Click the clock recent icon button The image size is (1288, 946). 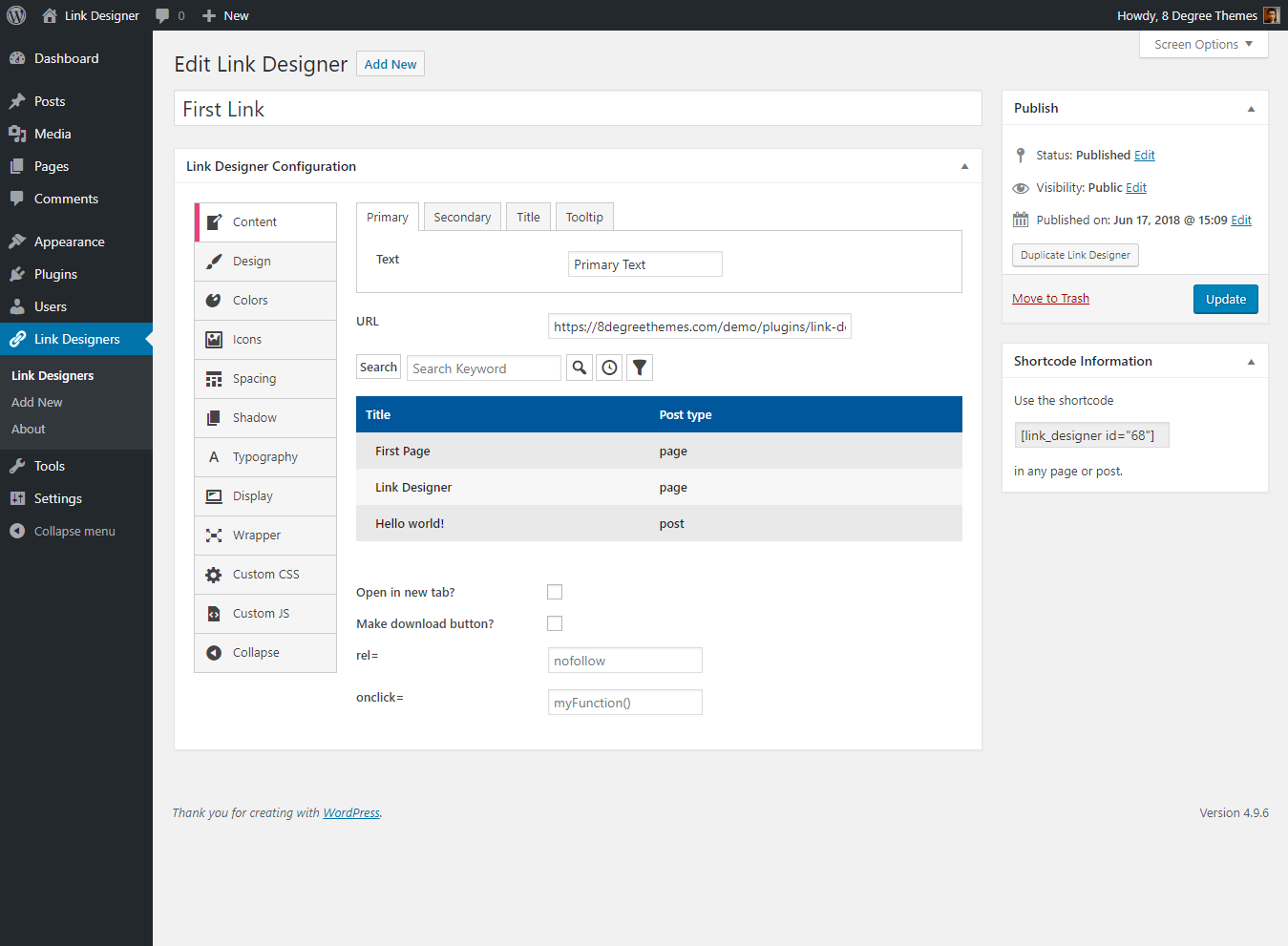click(x=609, y=368)
